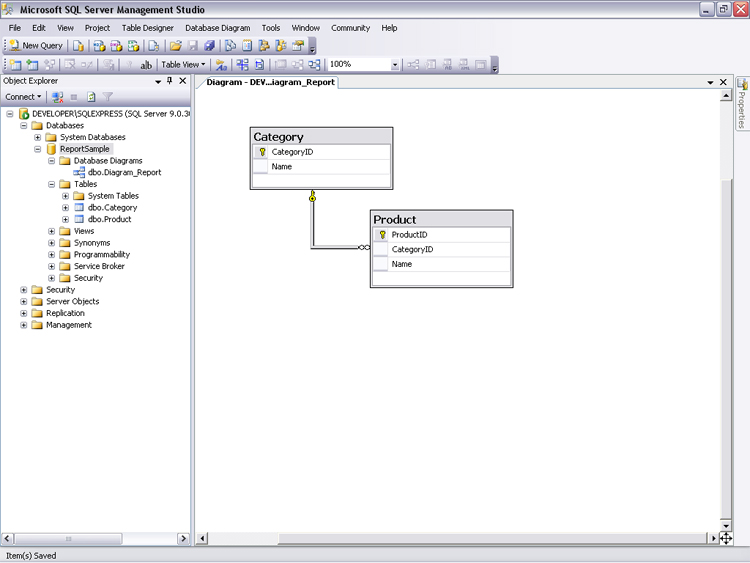
Task: Open the diagram active files dropdown arrow
Action: [710, 82]
